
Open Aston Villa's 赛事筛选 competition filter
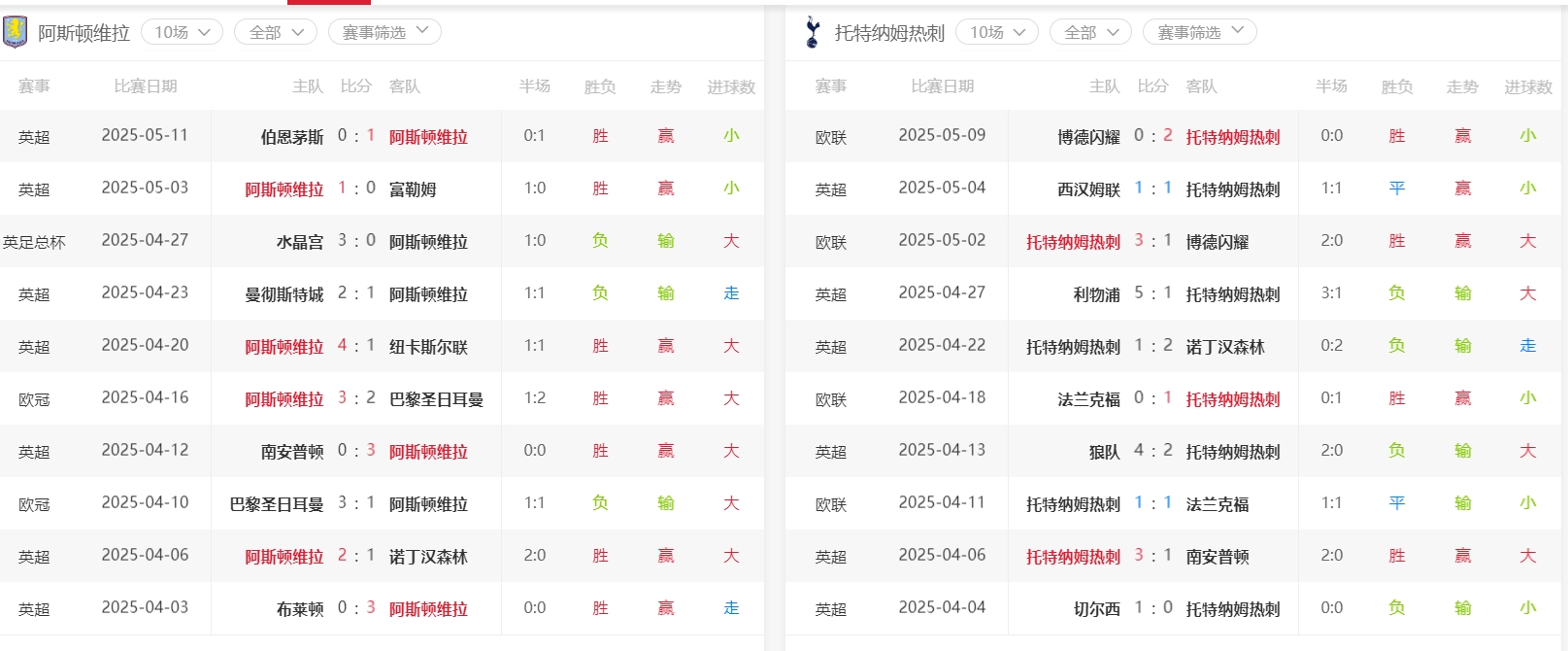[384, 32]
